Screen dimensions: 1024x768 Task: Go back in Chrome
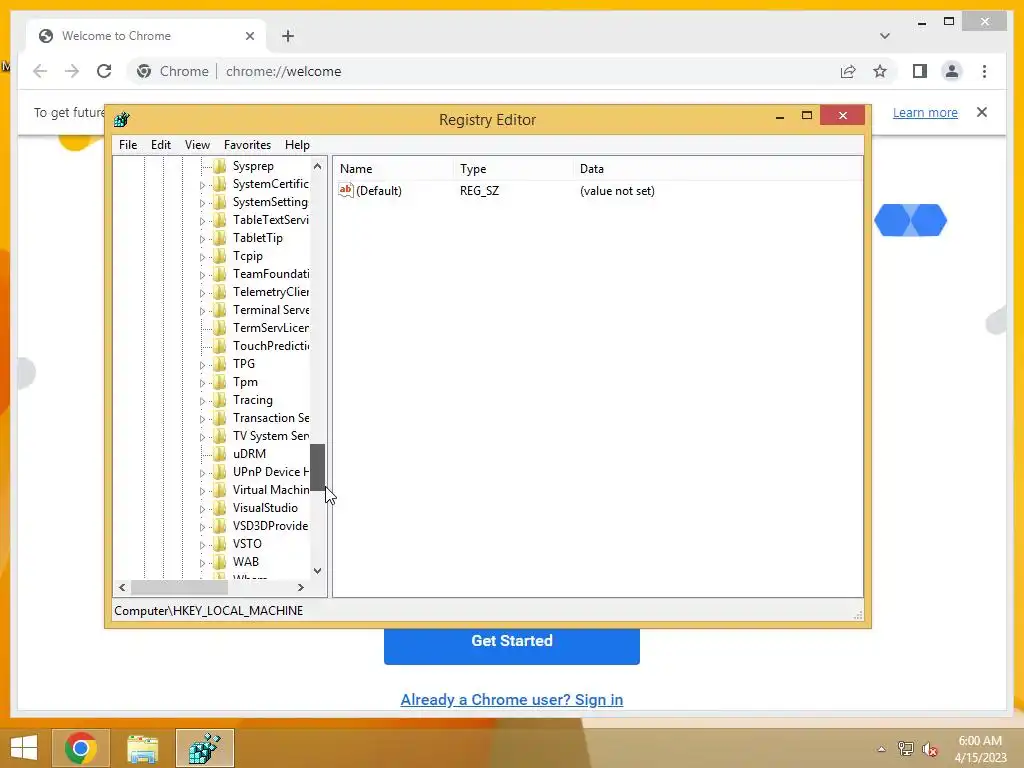(x=40, y=71)
